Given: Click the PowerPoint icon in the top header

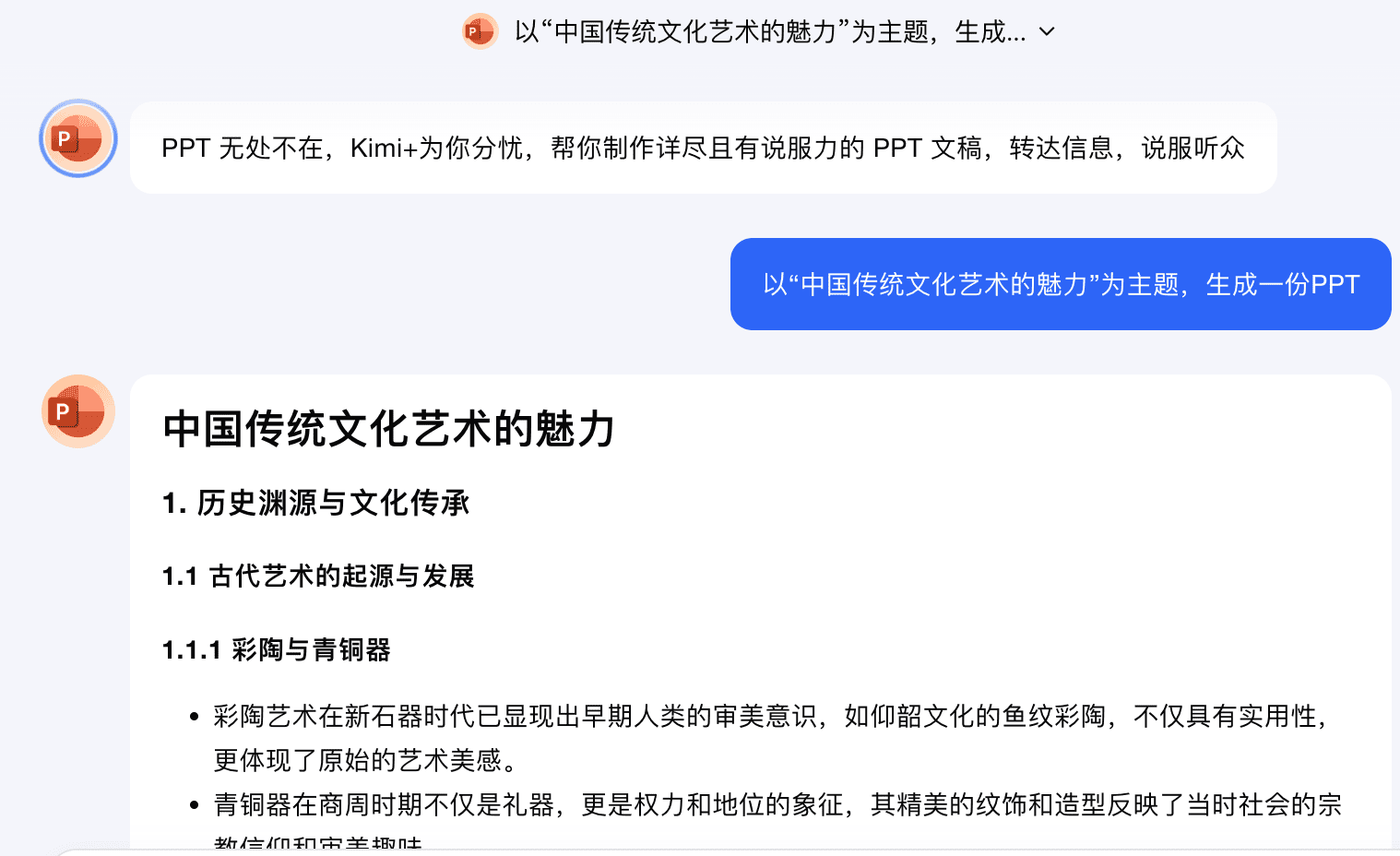Looking at the screenshot, I should tap(480, 32).
